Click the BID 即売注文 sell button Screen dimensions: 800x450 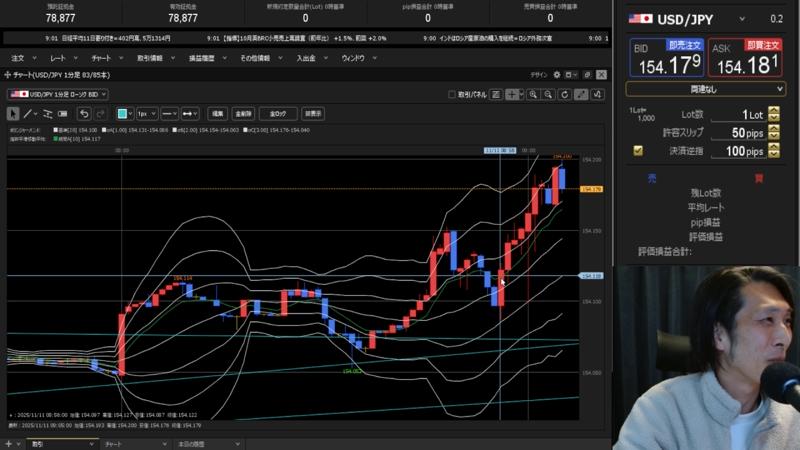click(665, 59)
